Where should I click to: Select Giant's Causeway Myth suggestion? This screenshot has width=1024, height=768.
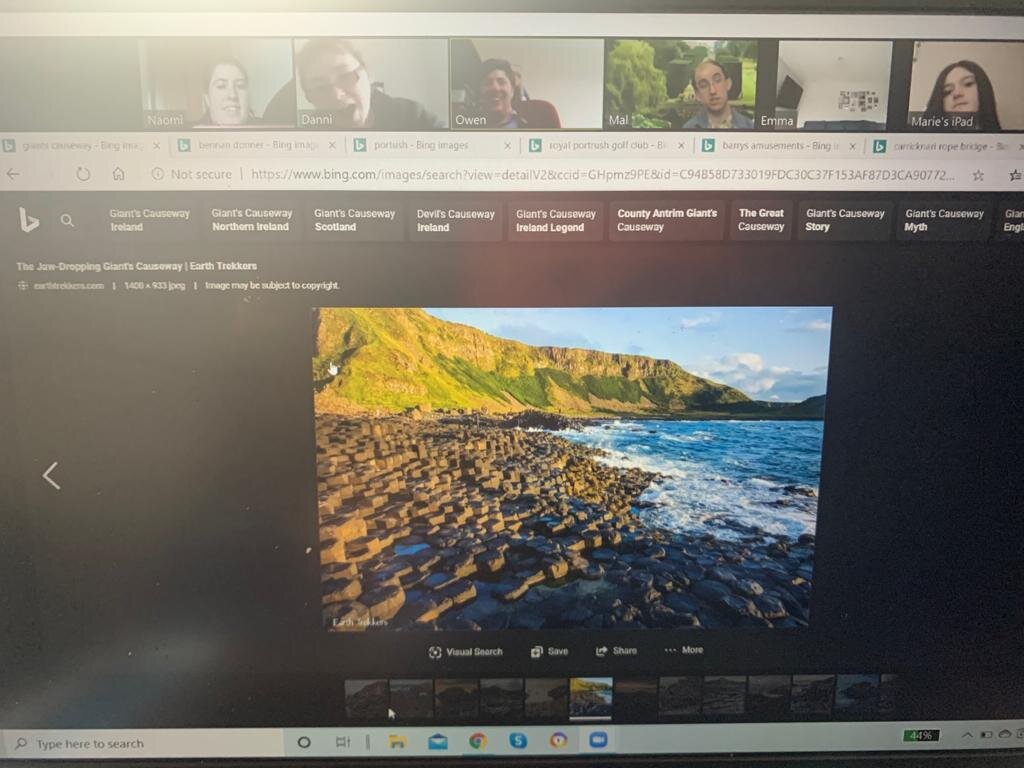[x=944, y=220]
